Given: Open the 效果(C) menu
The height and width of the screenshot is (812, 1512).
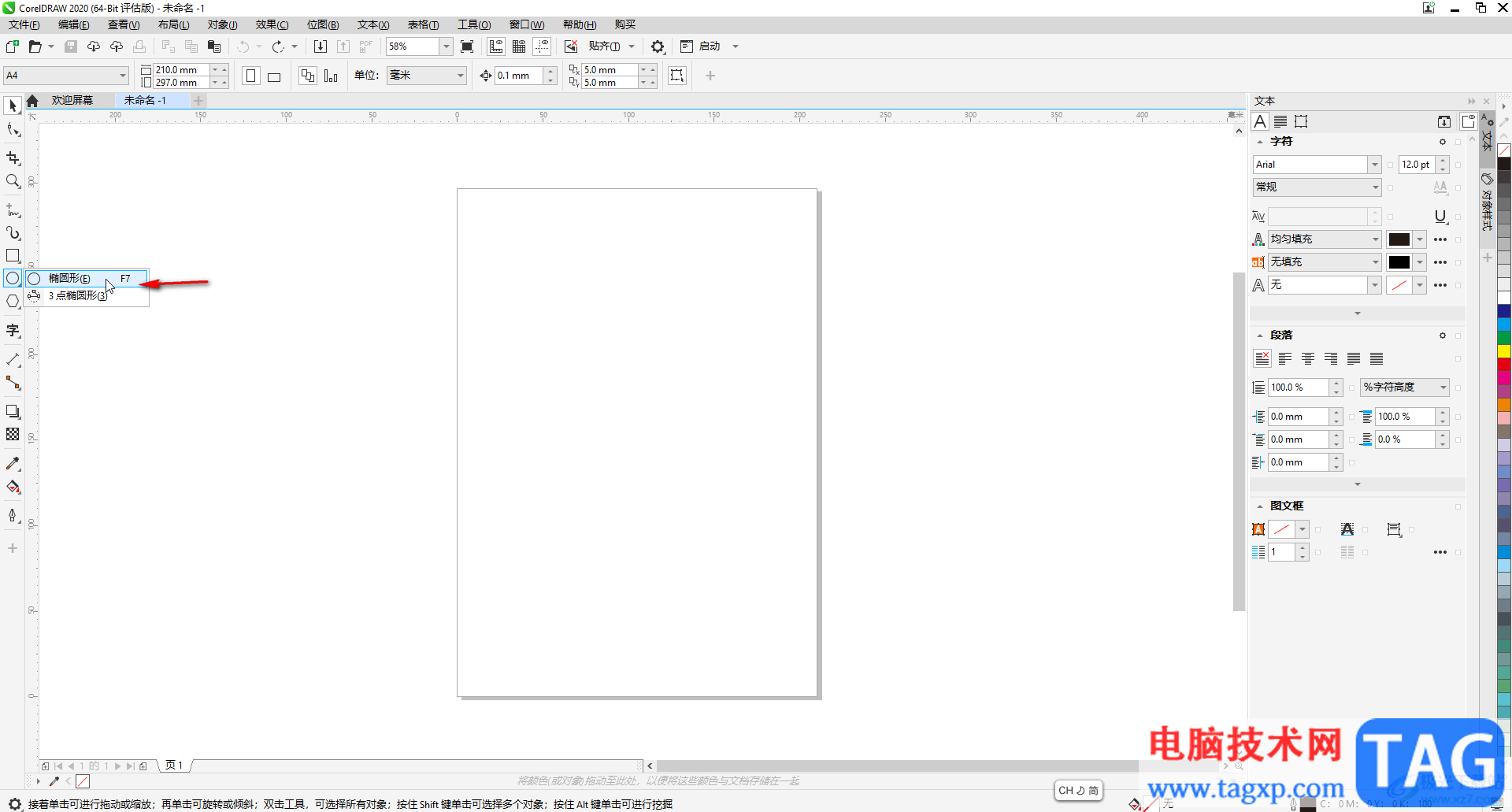Looking at the screenshot, I should [x=272, y=24].
